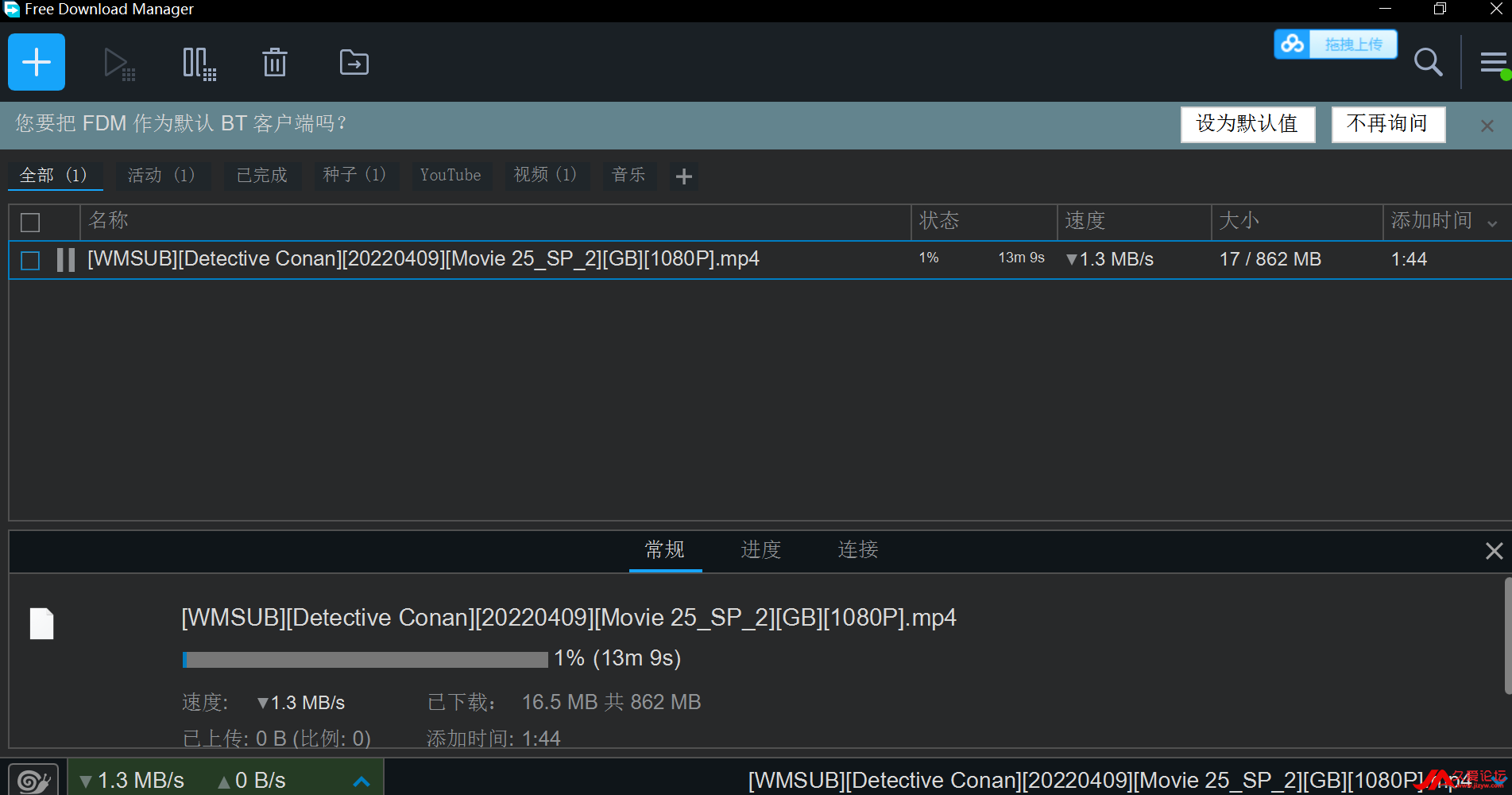Open the file icon in details panel

click(42, 624)
